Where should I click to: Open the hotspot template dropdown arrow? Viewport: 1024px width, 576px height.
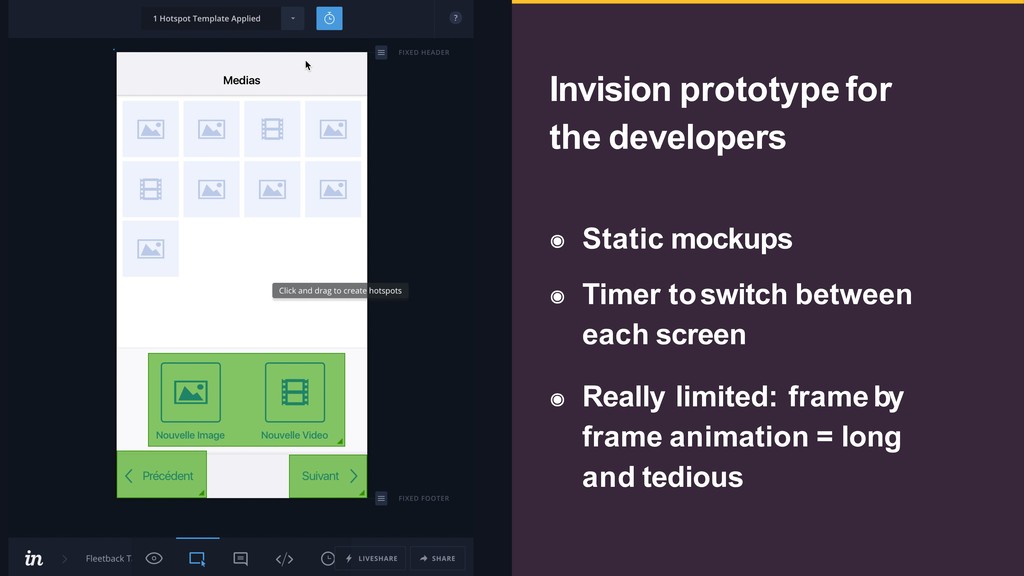click(x=293, y=18)
